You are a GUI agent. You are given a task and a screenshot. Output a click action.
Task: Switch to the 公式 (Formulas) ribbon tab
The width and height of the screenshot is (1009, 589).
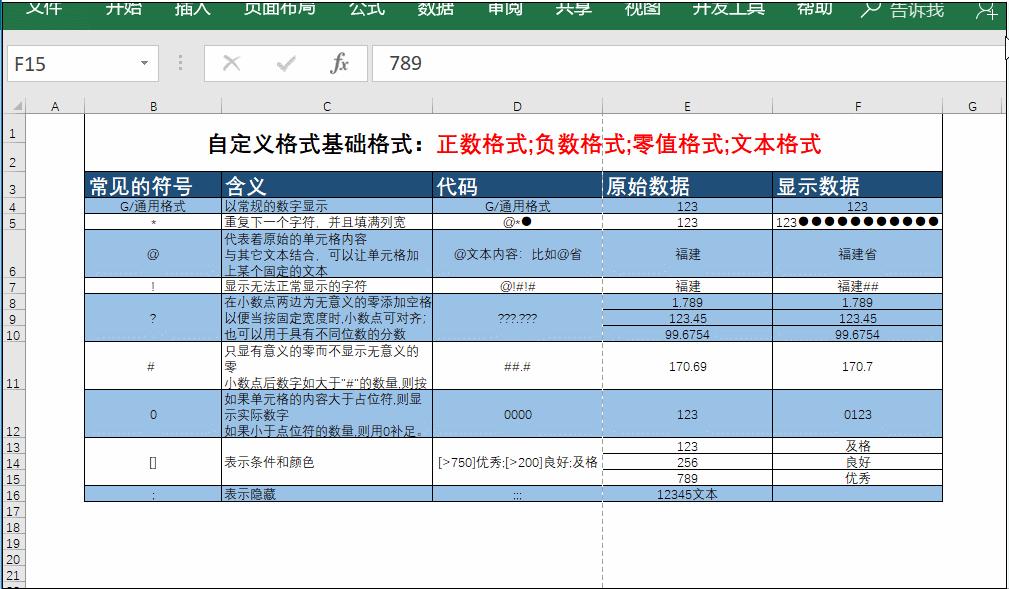click(366, 10)
